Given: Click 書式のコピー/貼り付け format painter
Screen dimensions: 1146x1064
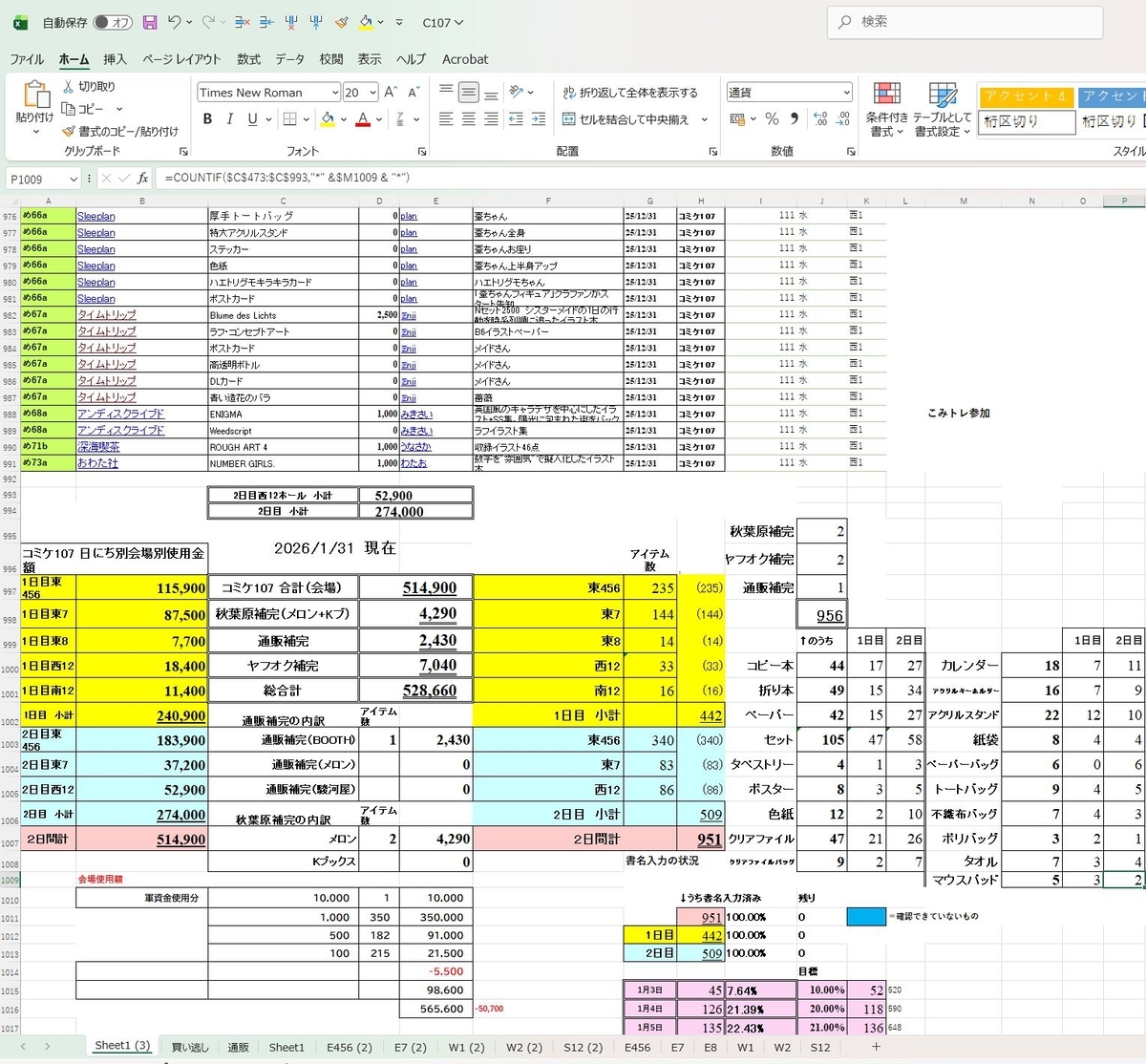Looking at the screenshot, I should pyautogui.click(x=120, y=131).
